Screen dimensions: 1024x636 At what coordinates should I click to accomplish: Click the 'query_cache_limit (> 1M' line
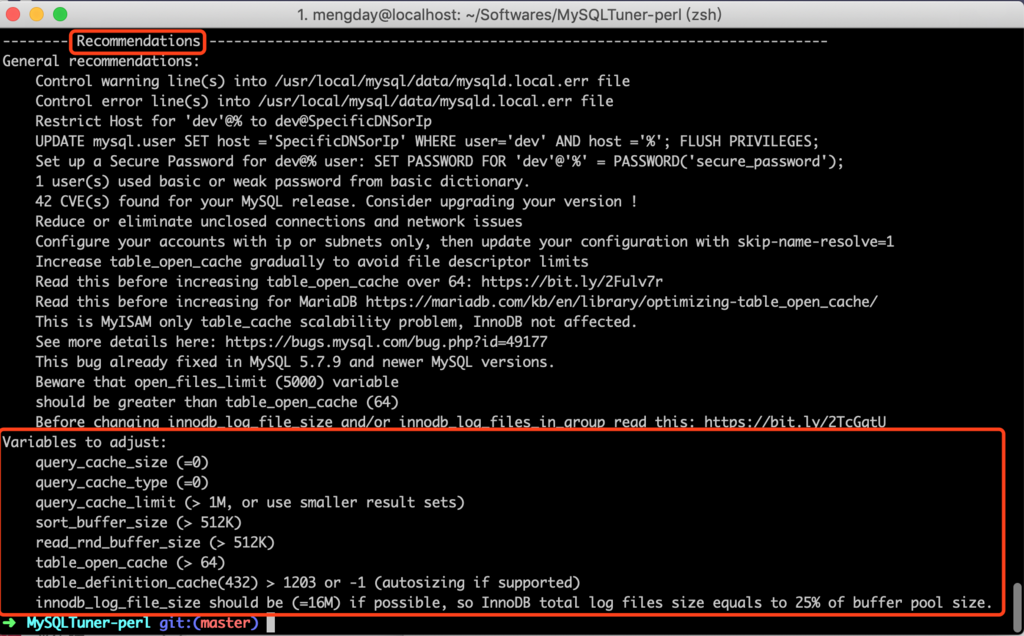coord(250,503)
